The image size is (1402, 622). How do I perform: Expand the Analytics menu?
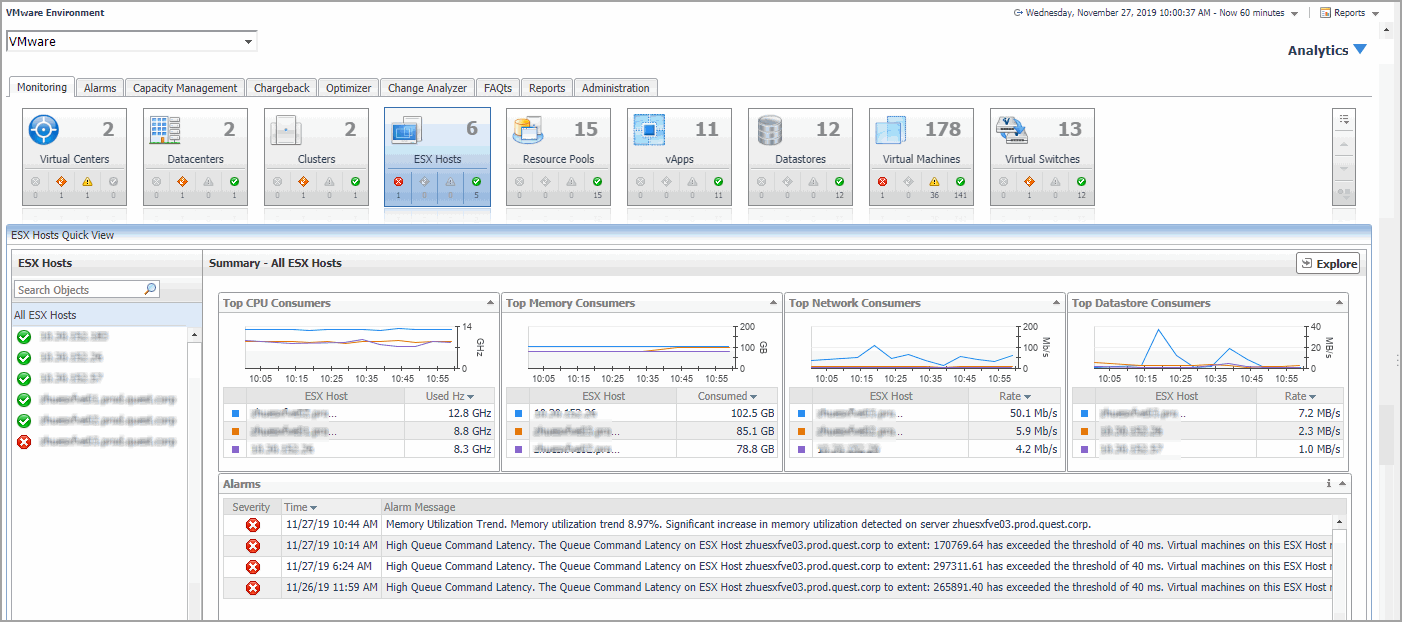pos(1326,50)
